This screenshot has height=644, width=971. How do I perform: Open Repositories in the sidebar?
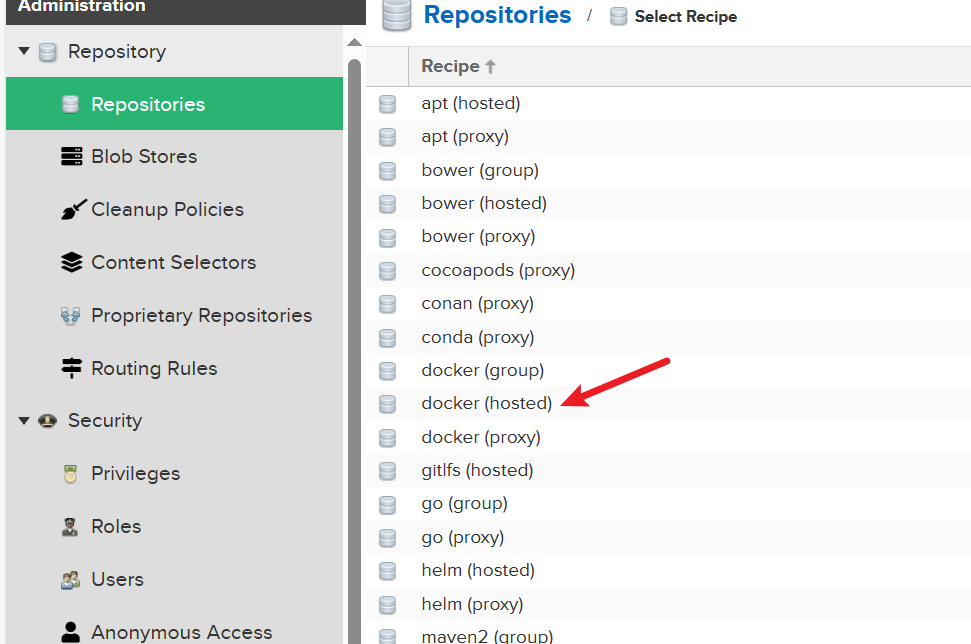[x=147, y=105]
